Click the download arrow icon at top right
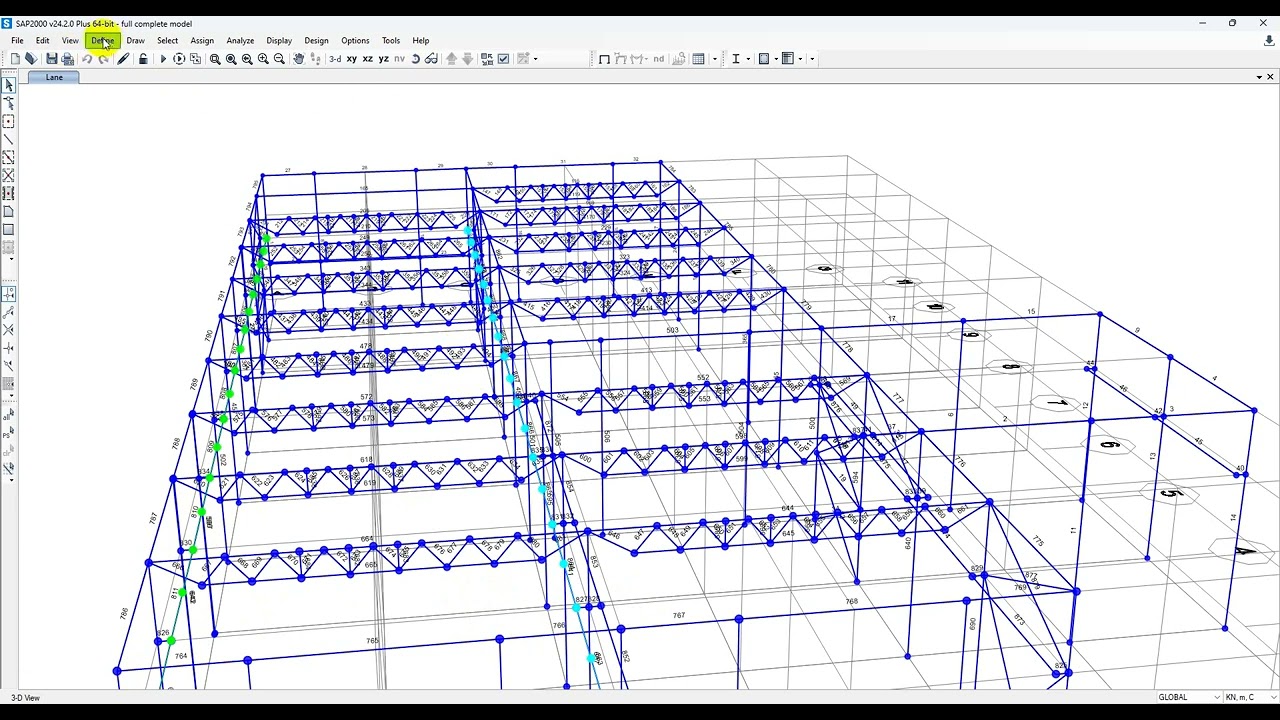 click(1269, 41)
